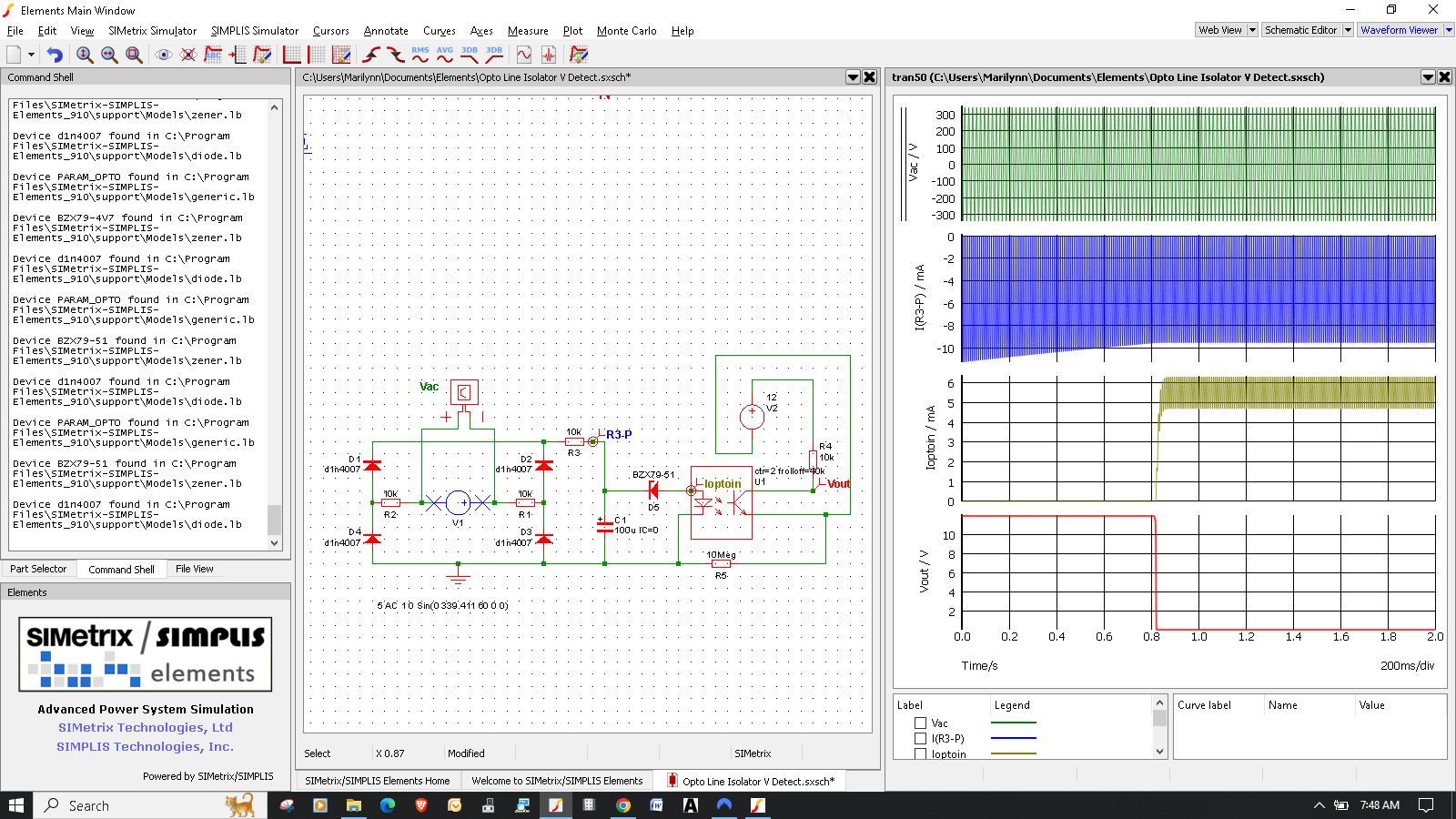The image size is (1456, 819).
Task: Click the new axis icon with red L shape
Action: 292,55
